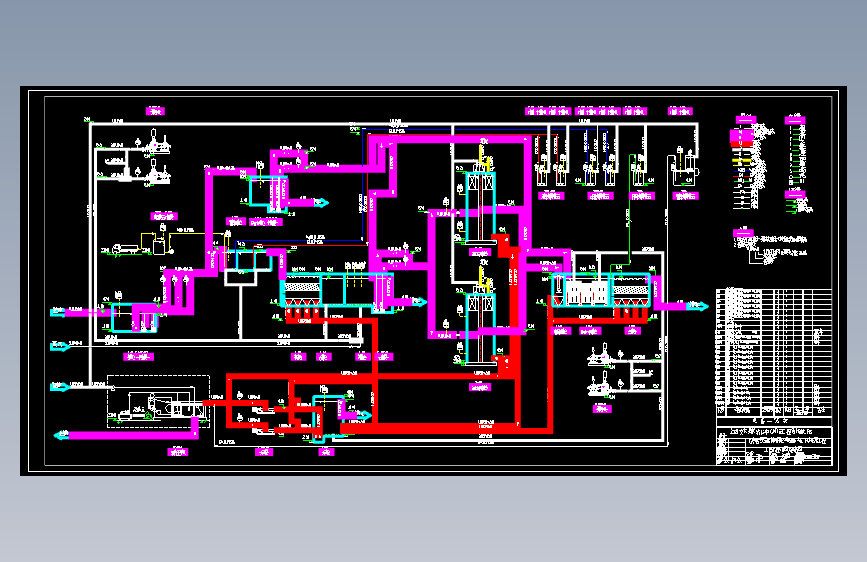This screenshot has height=562, width=867.
Task: Click the dashed-outline equipment enclosure
Action: point(158,401)
